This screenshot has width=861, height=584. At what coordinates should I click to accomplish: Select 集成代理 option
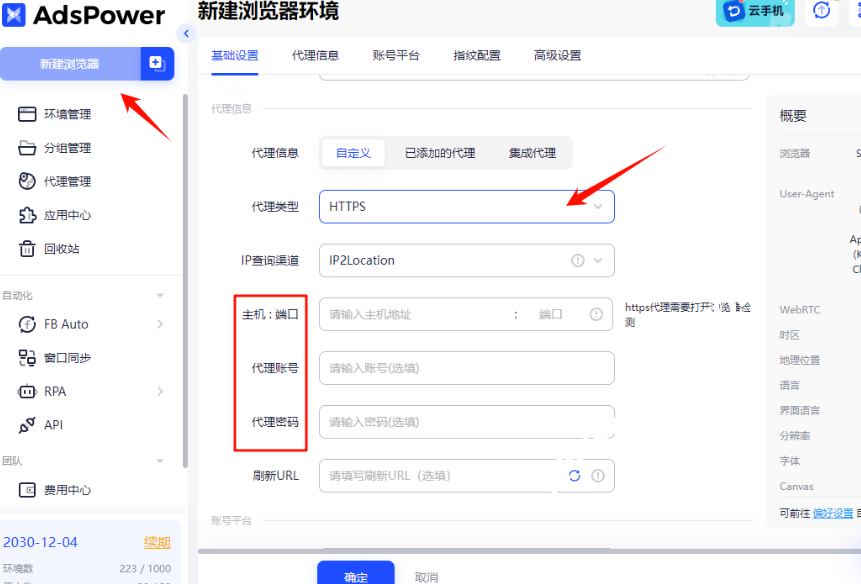point(532,153)
